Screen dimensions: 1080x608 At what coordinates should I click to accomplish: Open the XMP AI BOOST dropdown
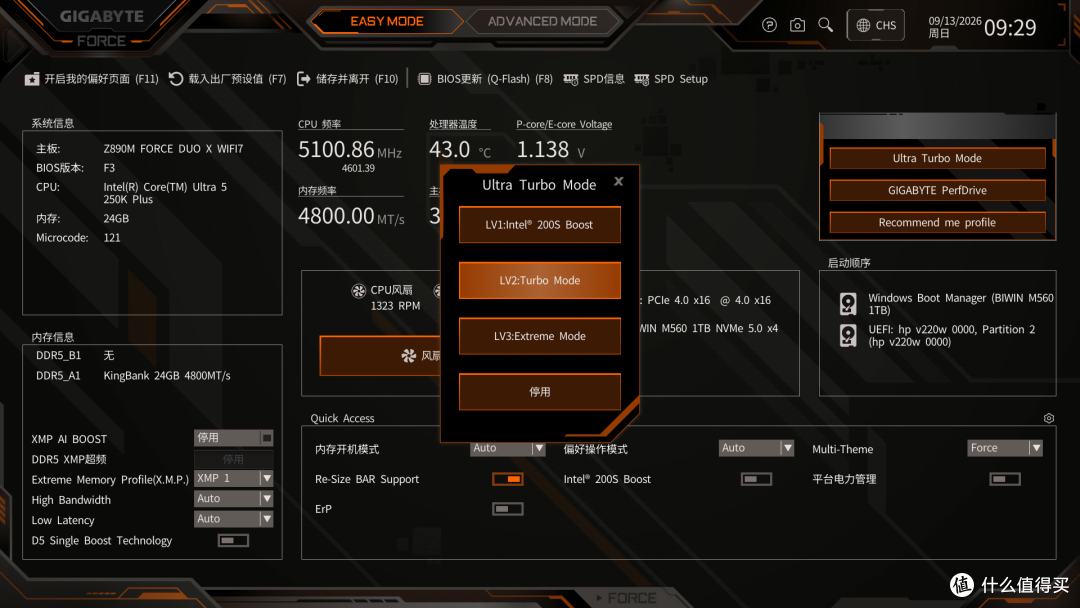click(233, 438)
